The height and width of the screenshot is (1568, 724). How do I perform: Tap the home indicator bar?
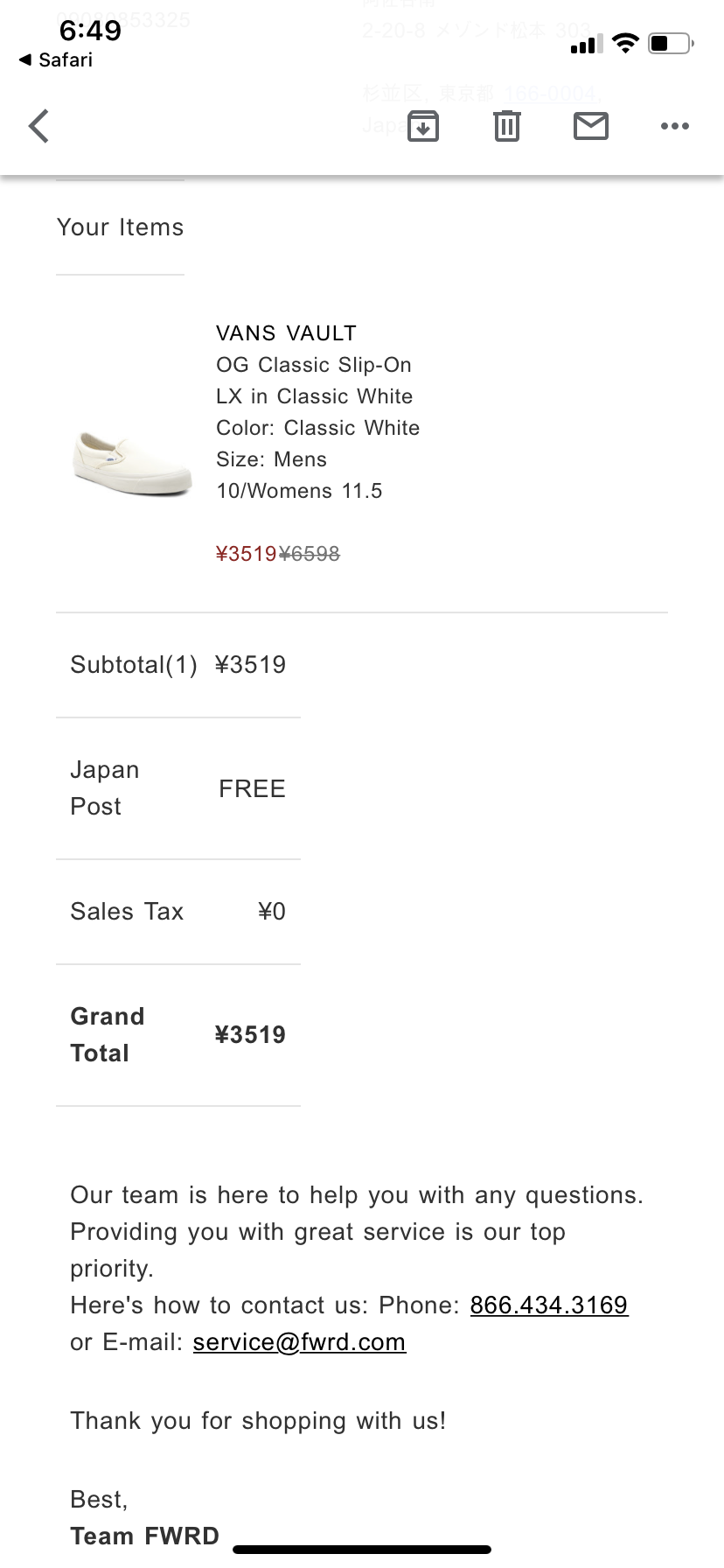click(362, 1550)
